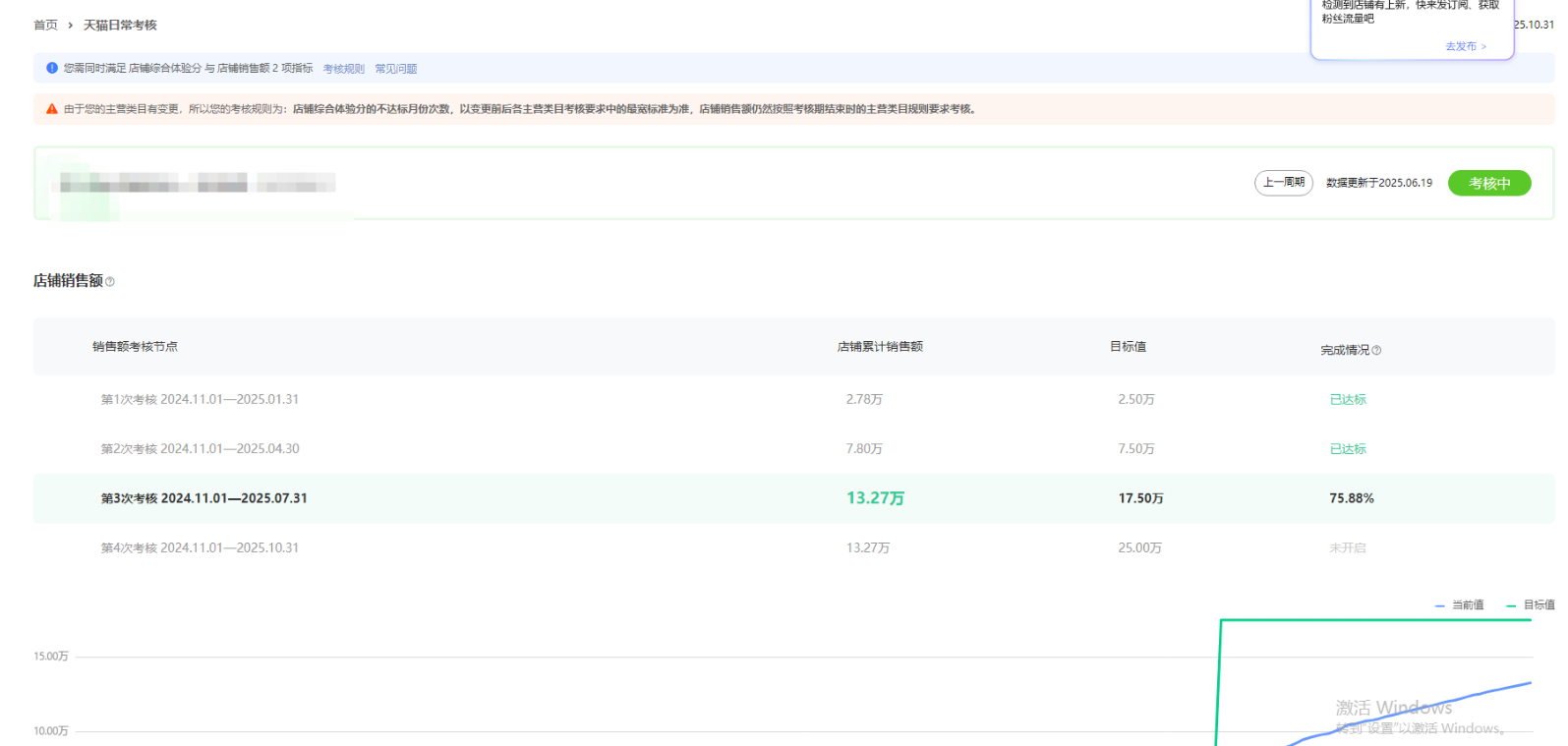The image size is (1568, 746).
Task: Click 去发布 in the popup tip
Action: (x=1465, y=46)
